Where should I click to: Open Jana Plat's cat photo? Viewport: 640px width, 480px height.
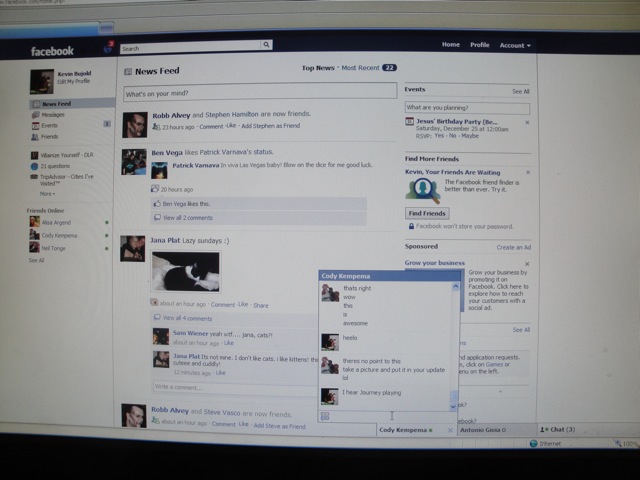click(x=186, y=271)
